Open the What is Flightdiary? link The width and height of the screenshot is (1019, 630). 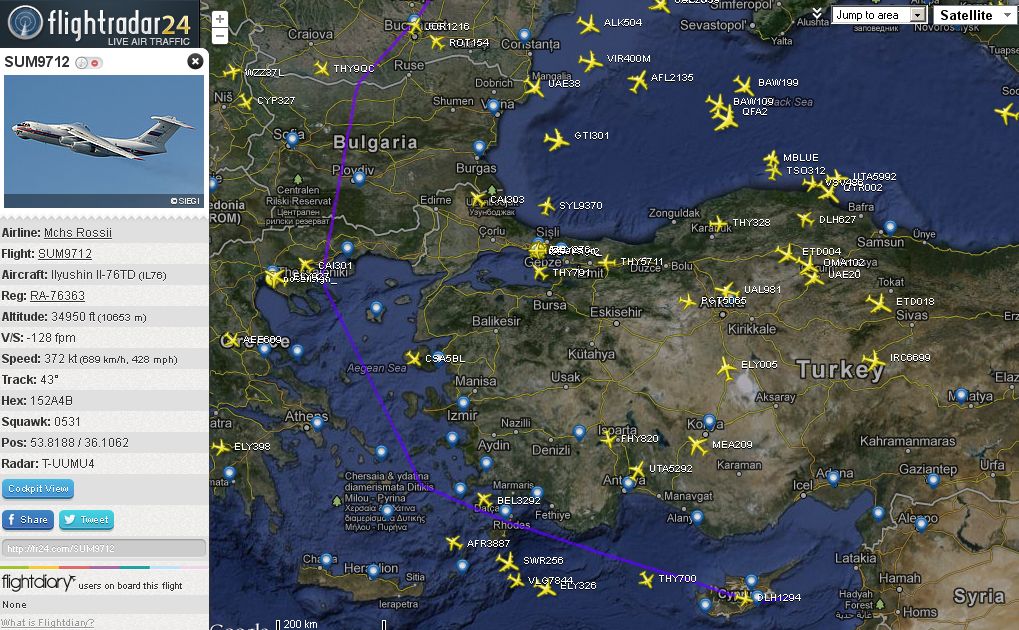pyautogui.click(x=48, y=622)
